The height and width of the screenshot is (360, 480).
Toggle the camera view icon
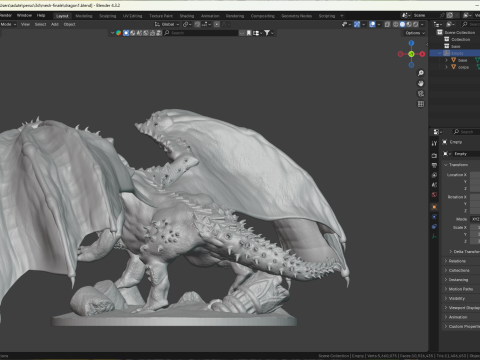(x=421, y=94)
